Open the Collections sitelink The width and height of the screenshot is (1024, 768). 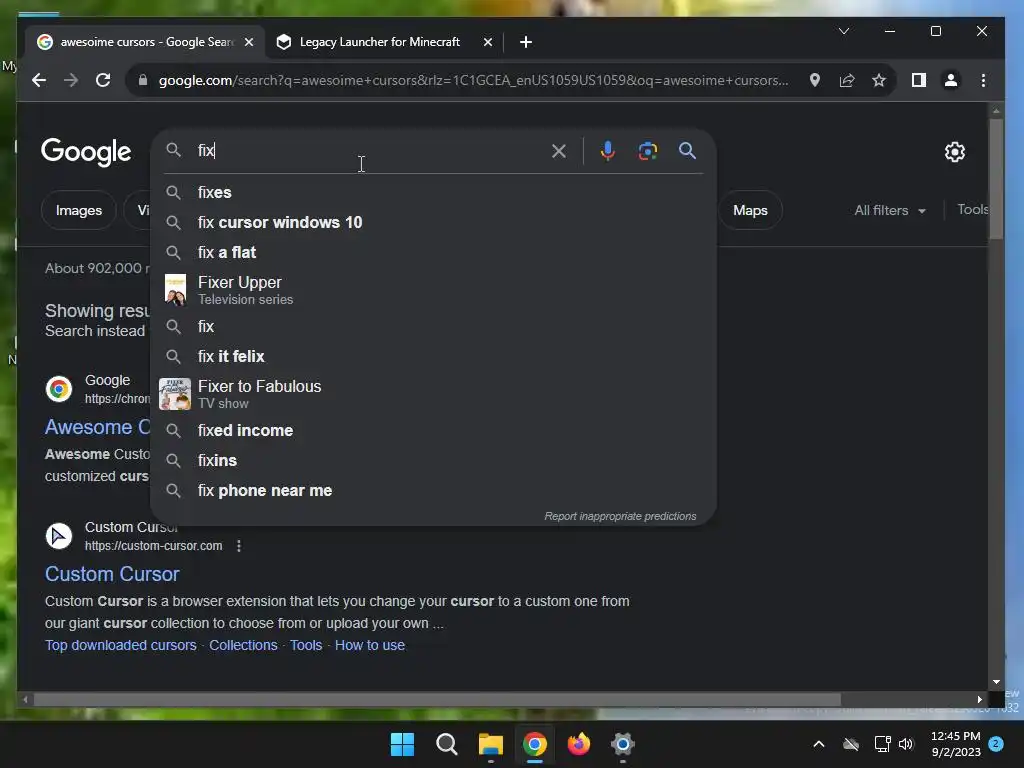coord(243,645)
